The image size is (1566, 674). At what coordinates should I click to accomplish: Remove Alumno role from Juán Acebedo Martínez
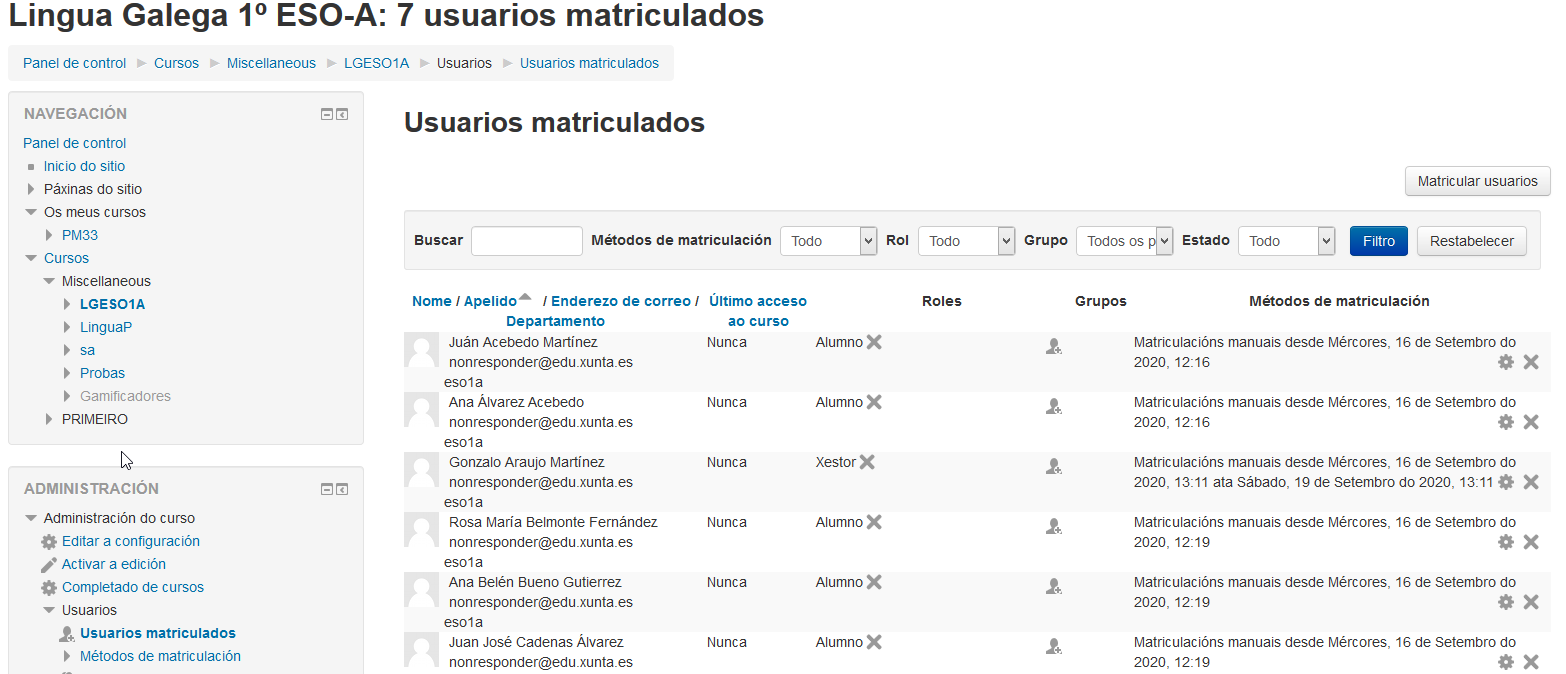[874, 342]
